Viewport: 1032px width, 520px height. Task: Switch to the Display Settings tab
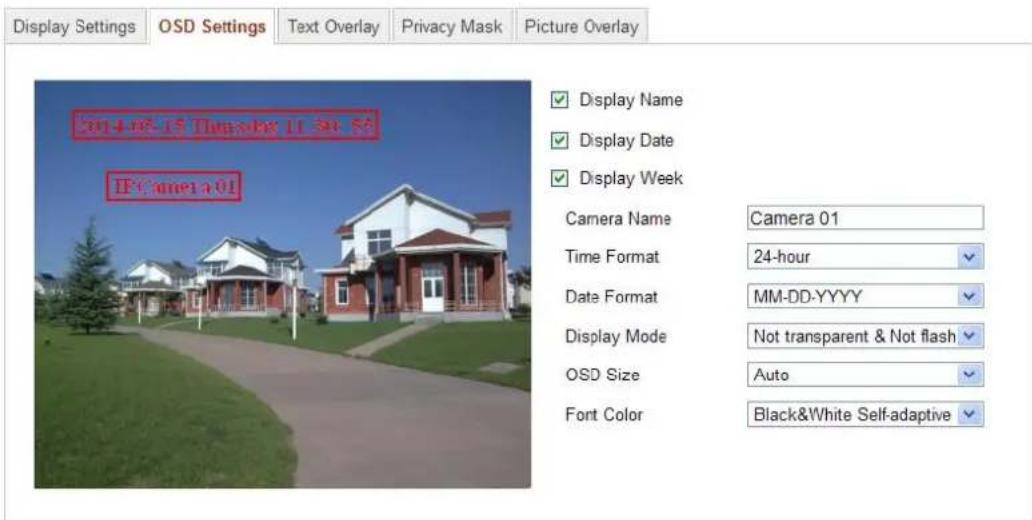[74, 26]
